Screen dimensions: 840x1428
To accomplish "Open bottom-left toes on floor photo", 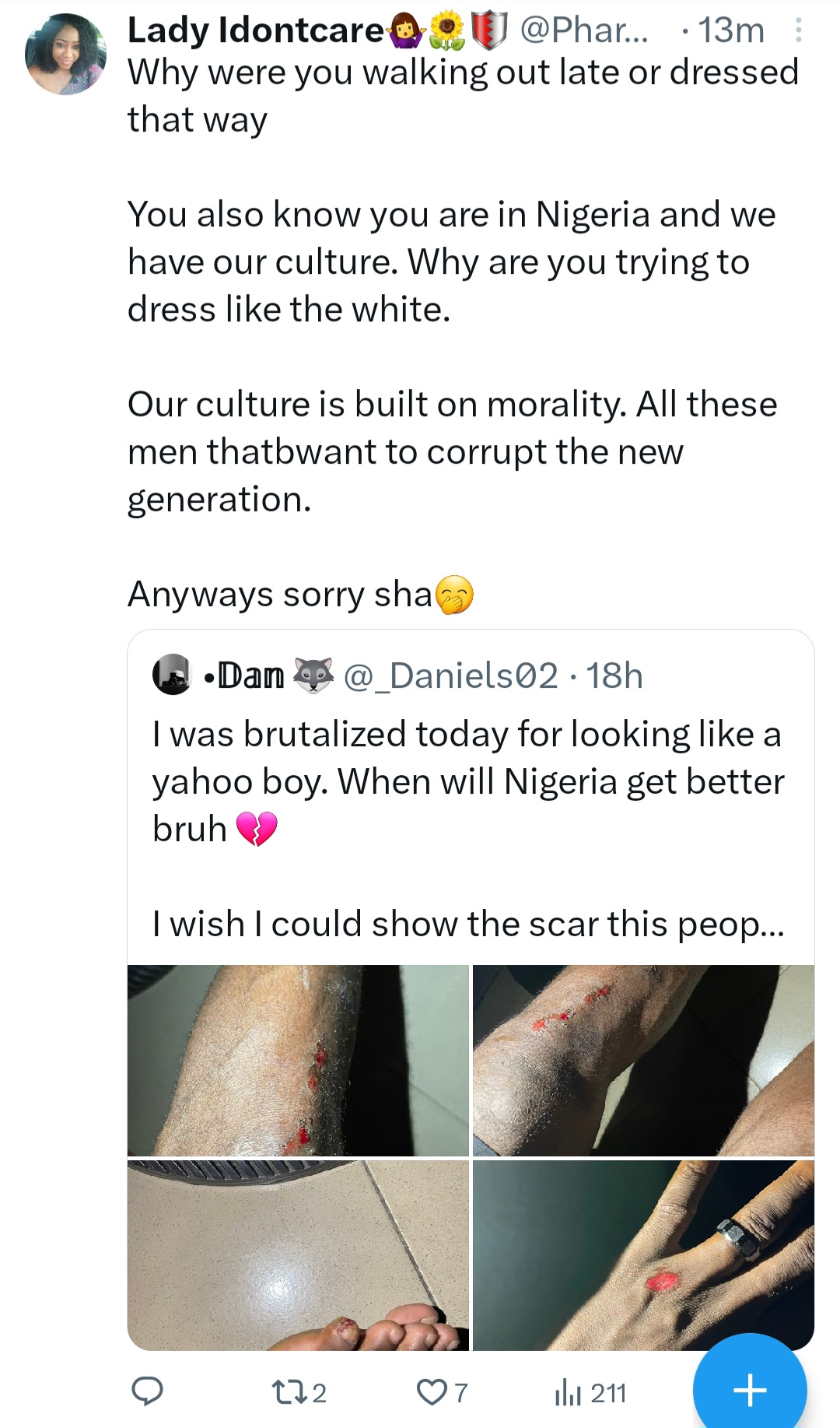I will tap(298, 1254).
